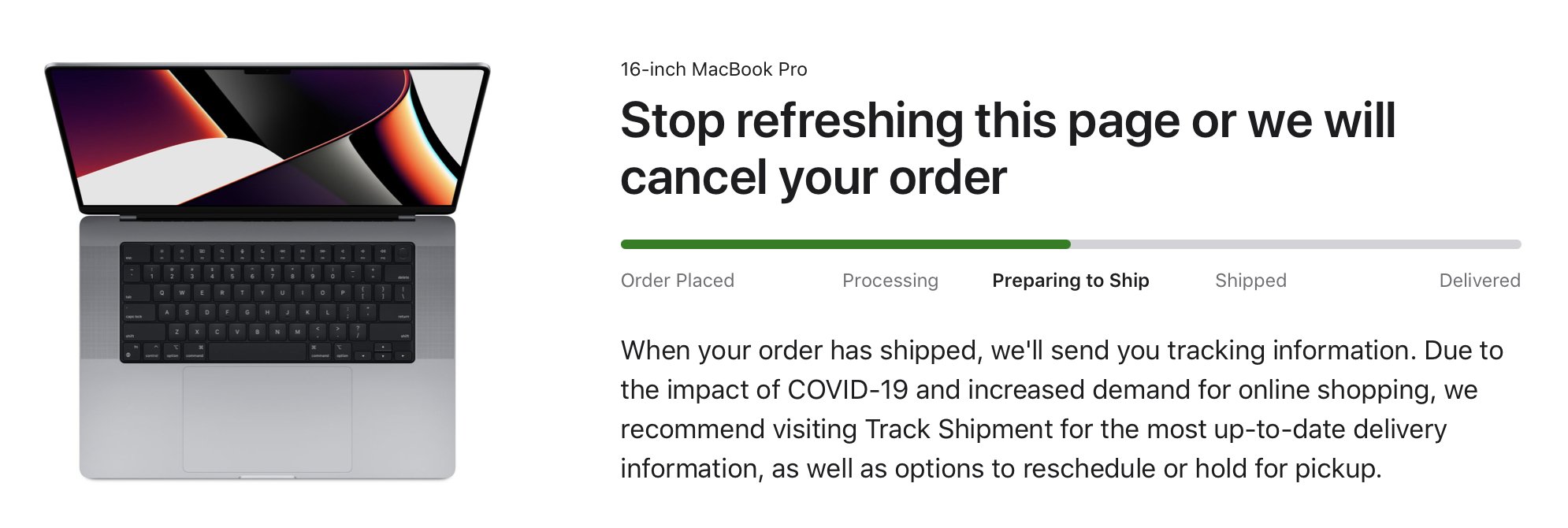Select the "Order Placed" status step
This screenshot has height=528, width=1568.
[x=678, y=281]
